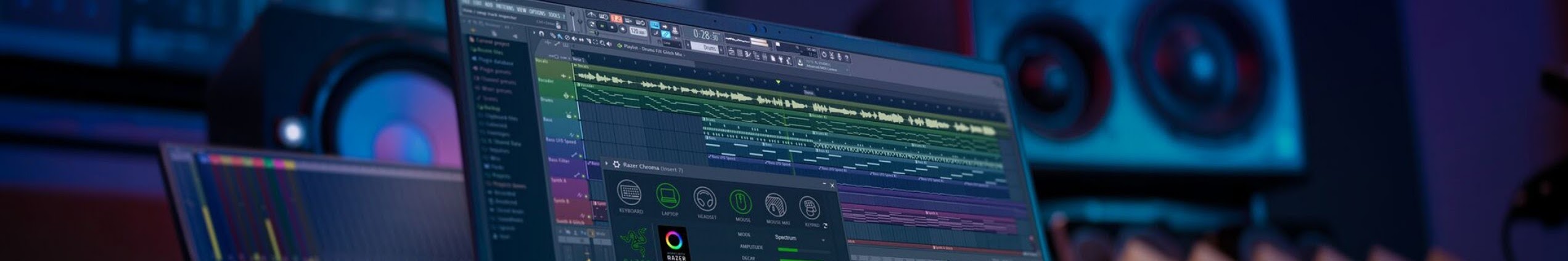The width and height of the screenshot is (1568, 261).
Task: Click the Stop transport button
Action: (x=612, y=27)
